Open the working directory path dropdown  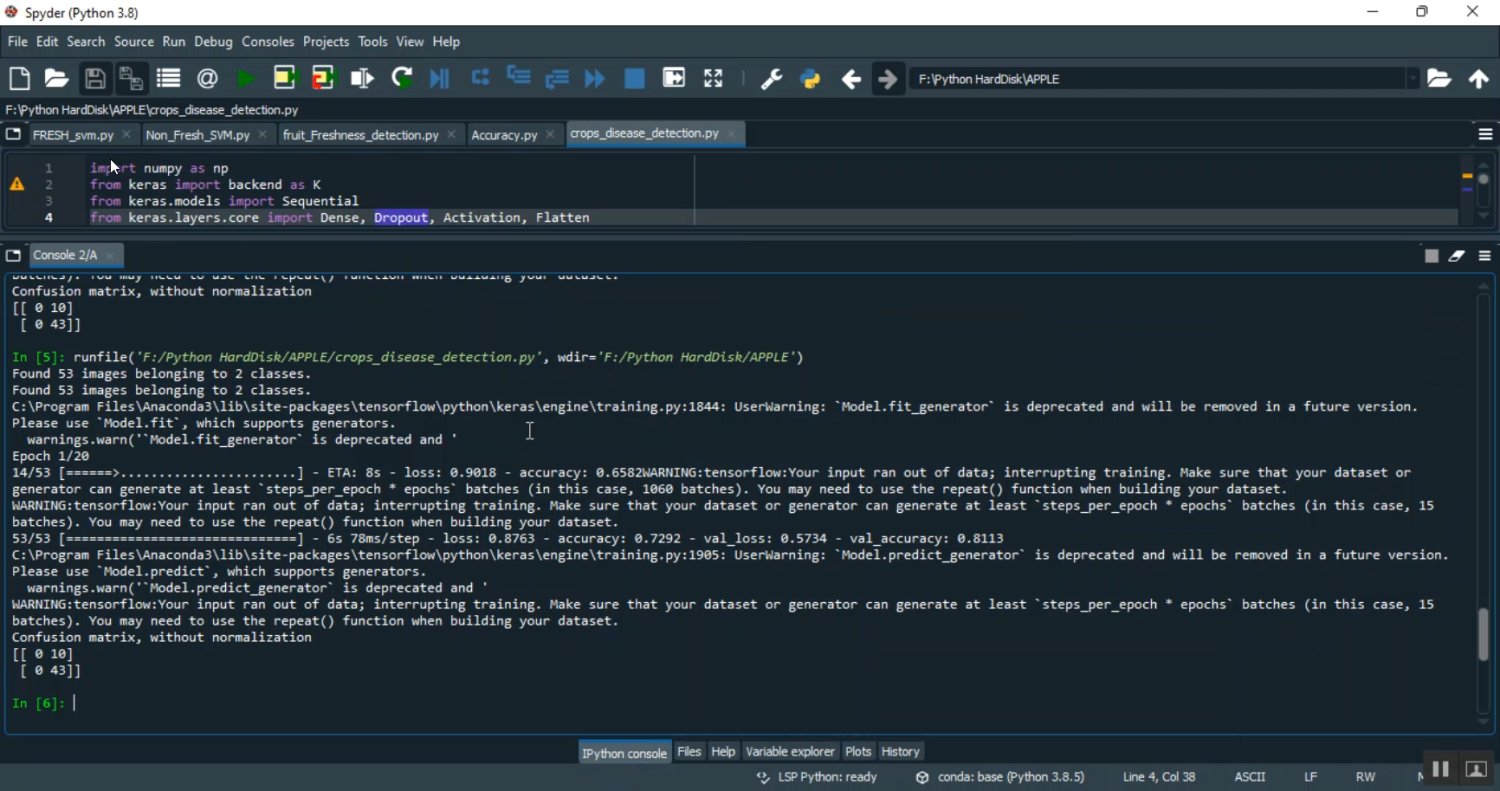1413,79
